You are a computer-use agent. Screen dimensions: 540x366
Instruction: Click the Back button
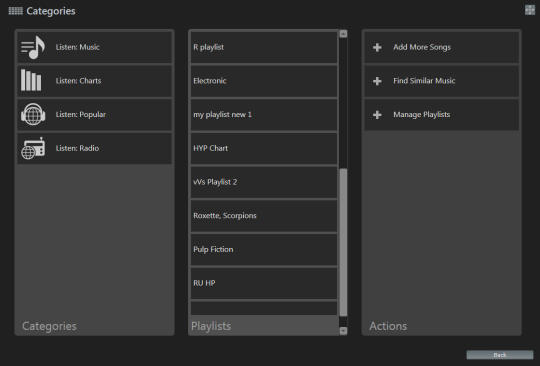pyautogui.click(x=500, y=355)
